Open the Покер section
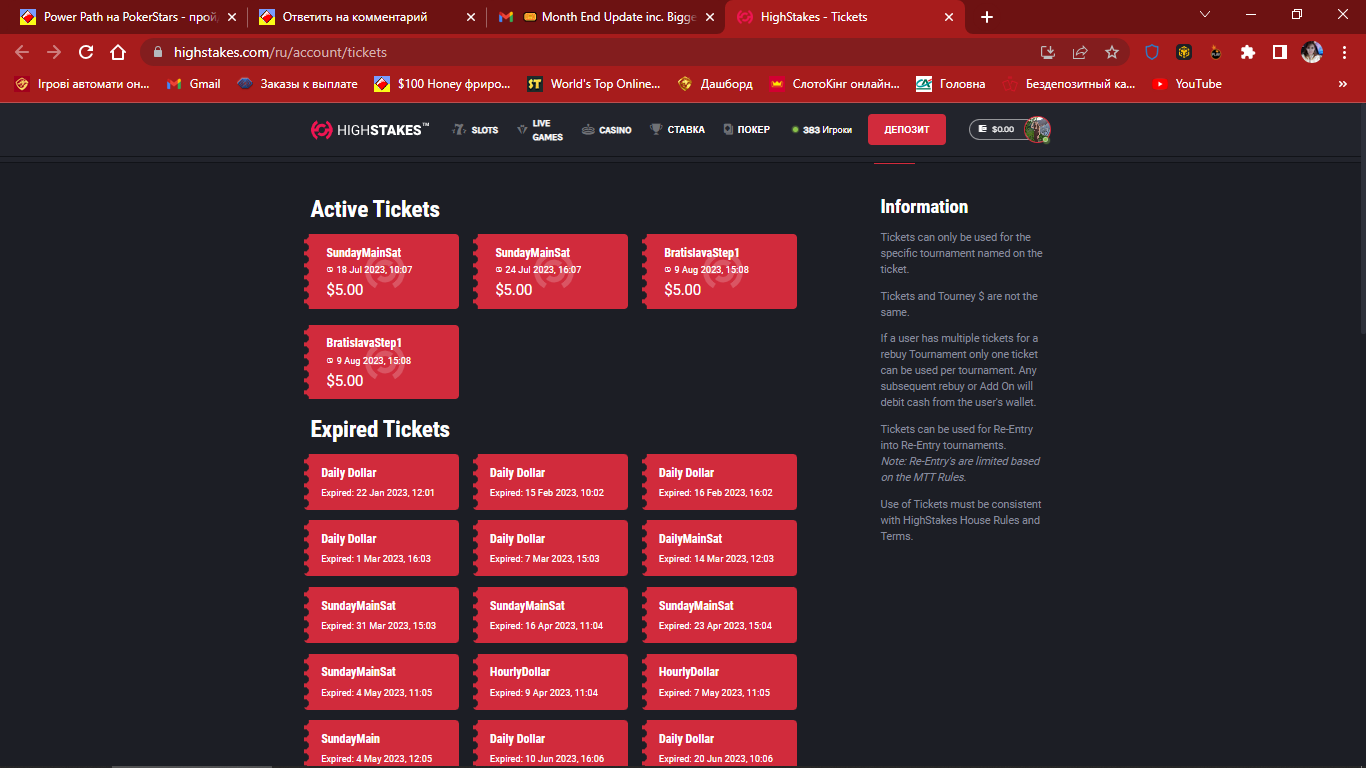 pyautogui.click(x=746, y=130)
